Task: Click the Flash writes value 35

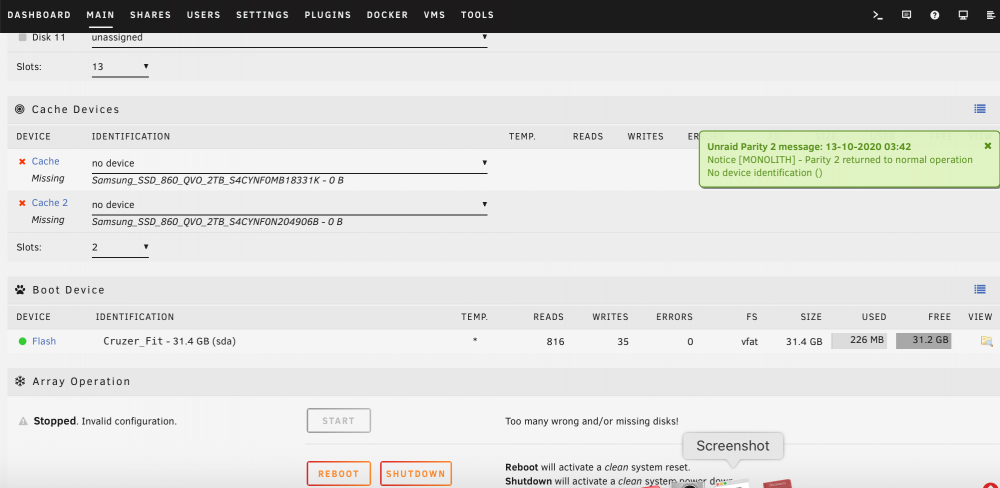Action: (x=622, y=341)
